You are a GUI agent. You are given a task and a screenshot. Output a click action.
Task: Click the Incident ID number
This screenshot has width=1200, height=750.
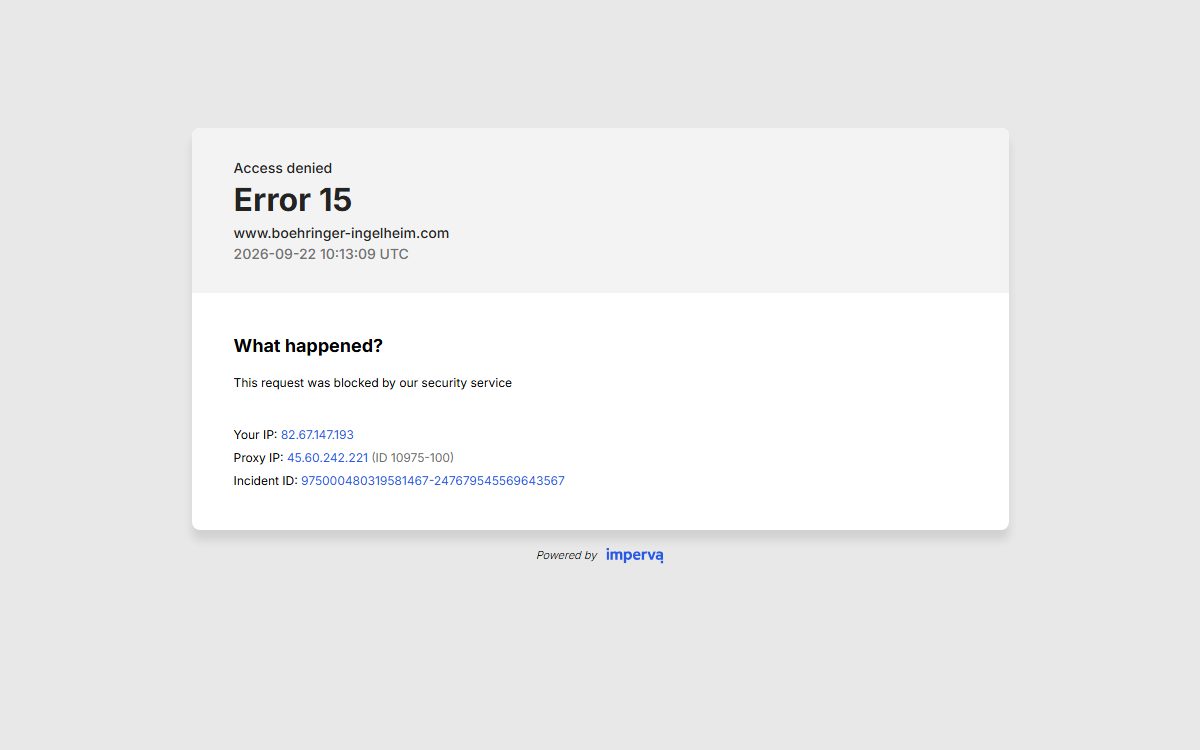(x=433, y=481)
